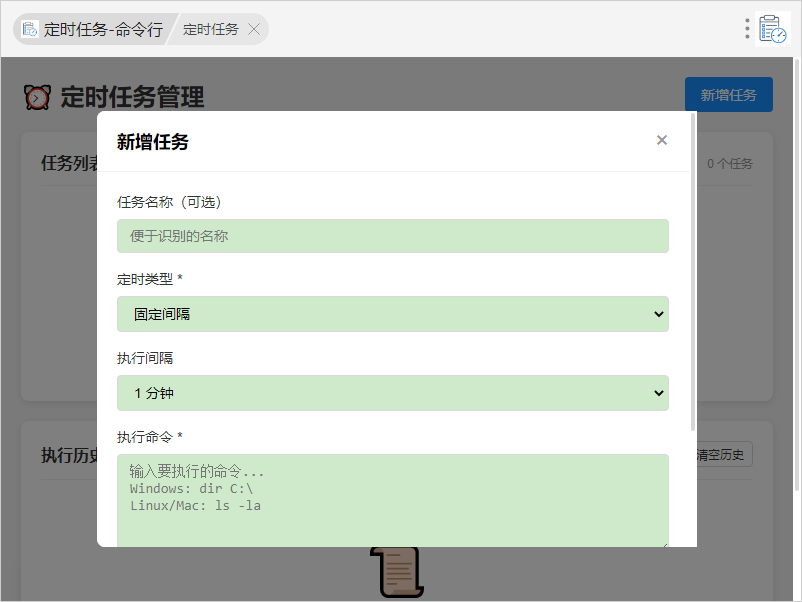Viewport: 802px width, 602px height.
Task: Expand the 执行间隔 dropdown showing 1 分钟
Action: coord(392,393)
